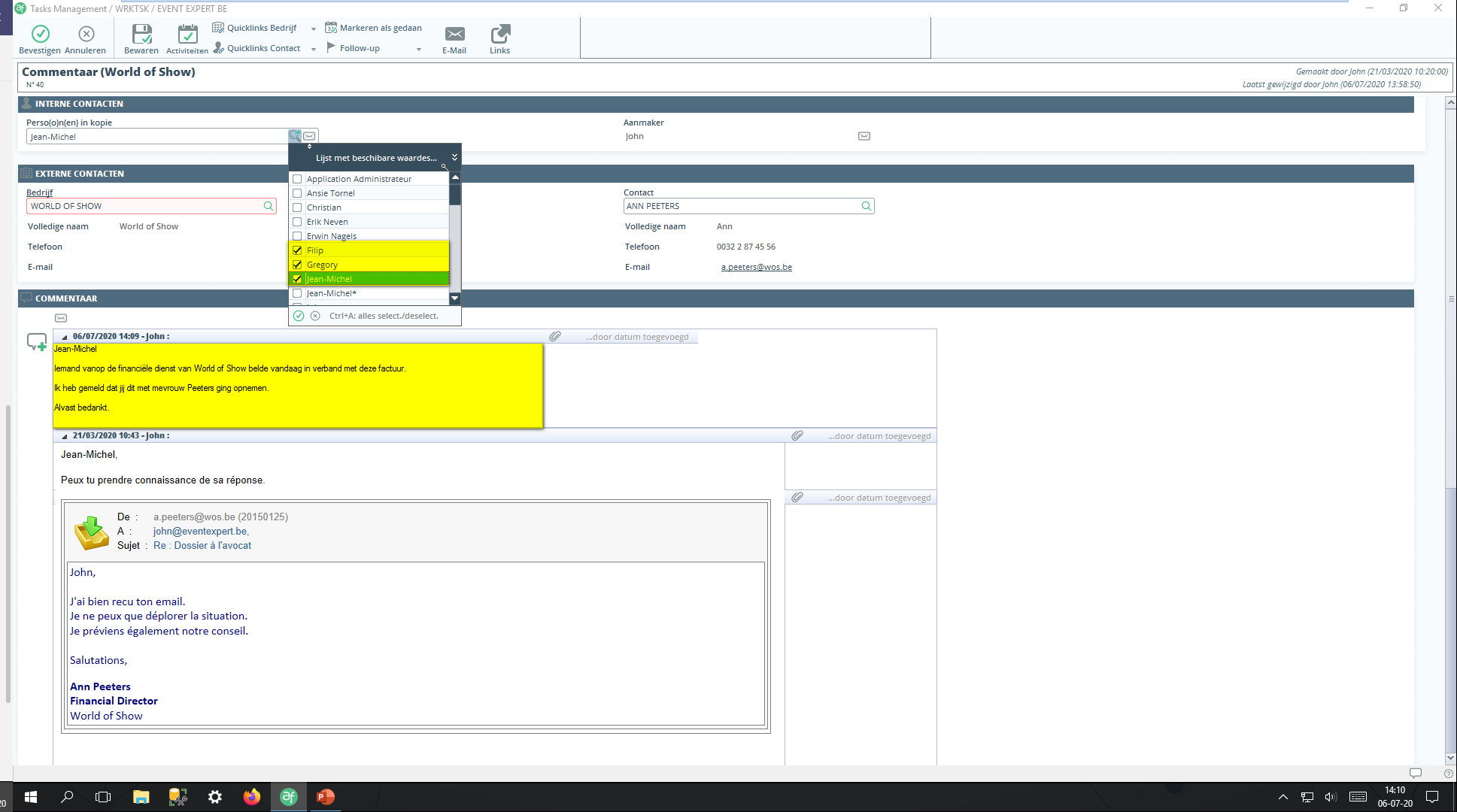Image resolution: width=1457 pixels, height=812 pixels.
Task: Open the a.peeters@wos.be email link
Action: tap(756, 267)
